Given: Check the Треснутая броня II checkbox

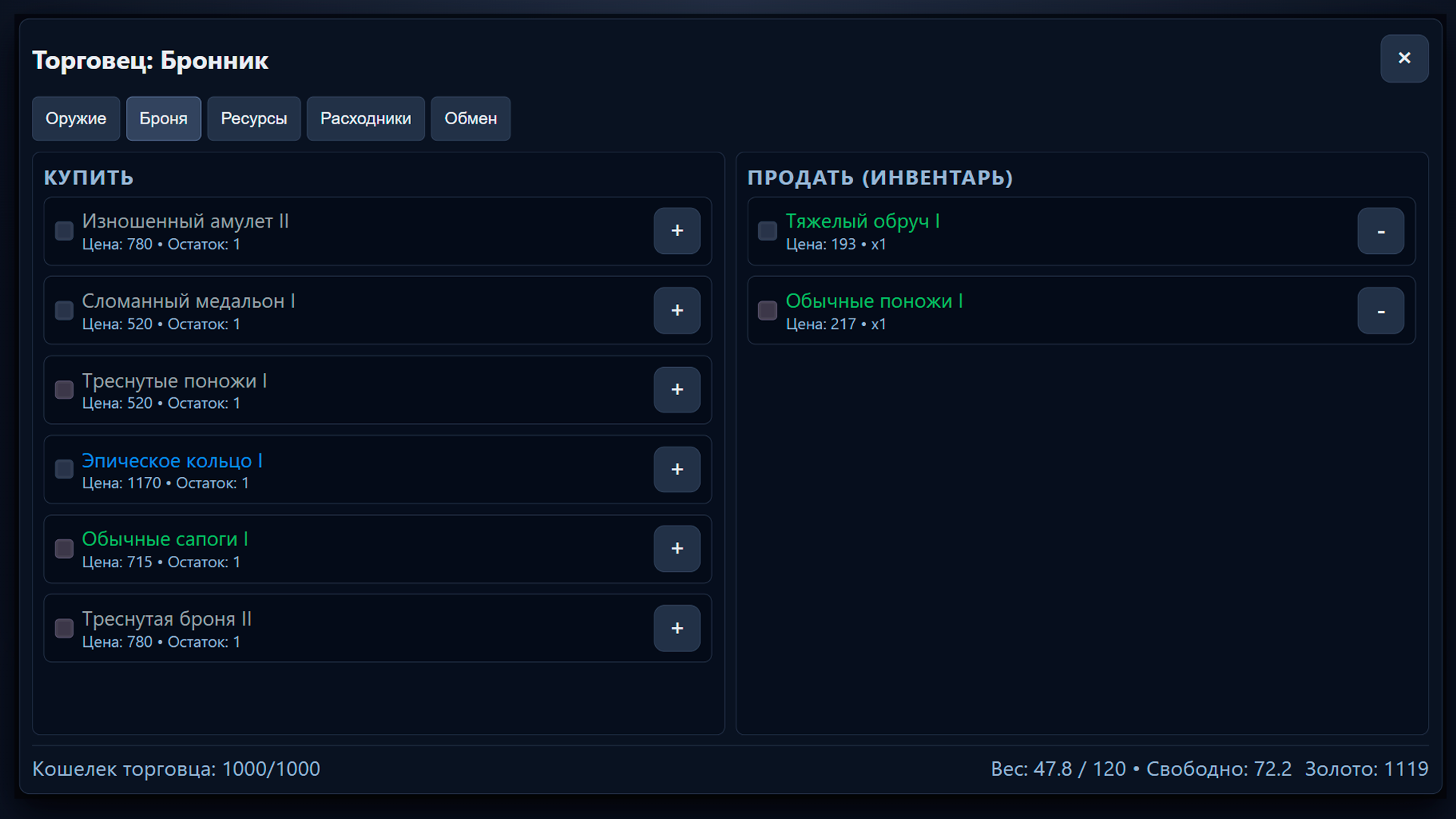Looking at the screenshot, I should 64,628.
